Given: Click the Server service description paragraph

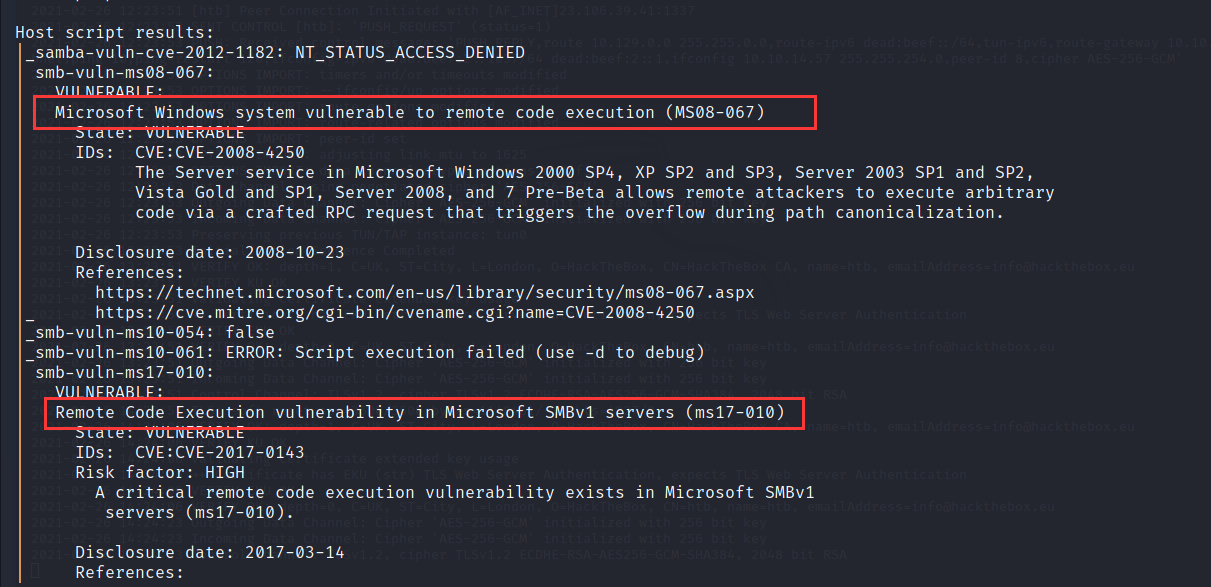Looking at the screenshot, I should pos(594,192).
